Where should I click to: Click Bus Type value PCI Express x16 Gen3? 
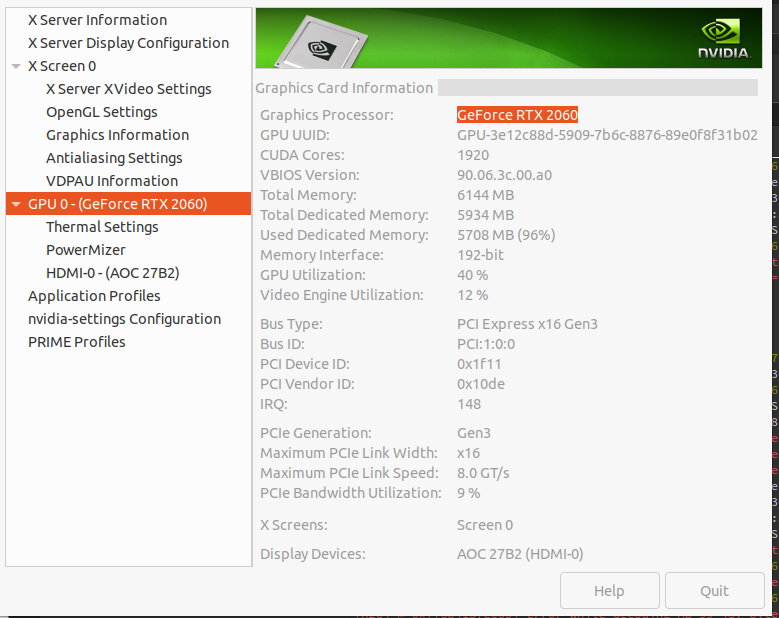point(527,324)
